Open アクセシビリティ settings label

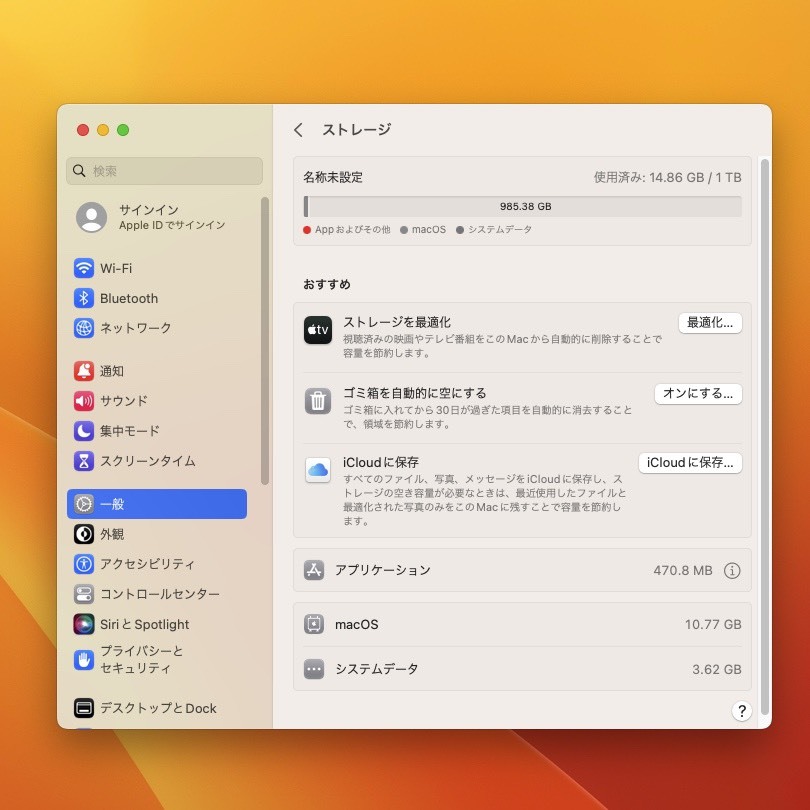147,564
